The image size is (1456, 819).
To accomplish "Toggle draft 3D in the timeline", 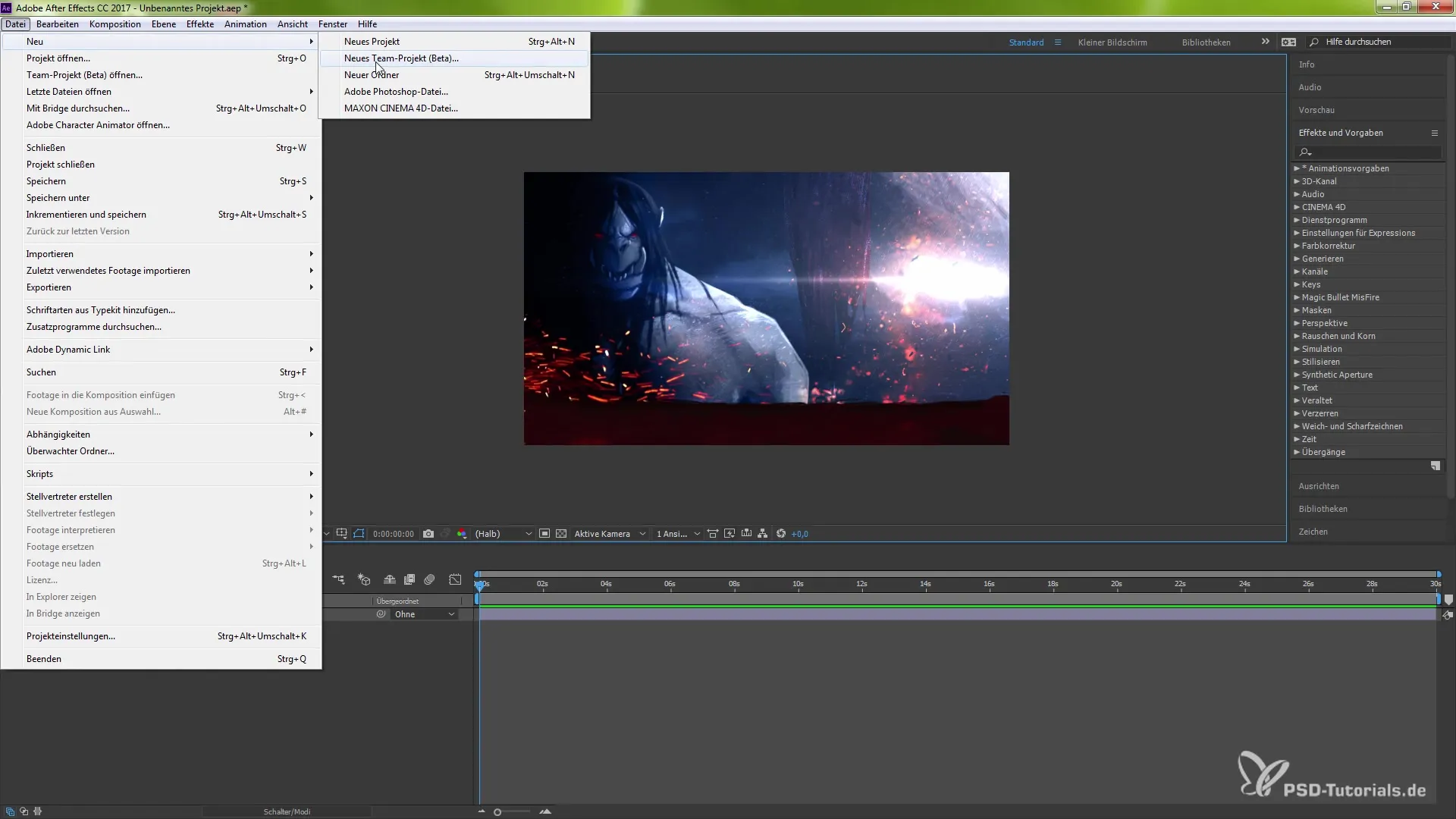I will (x=364, y=579).
